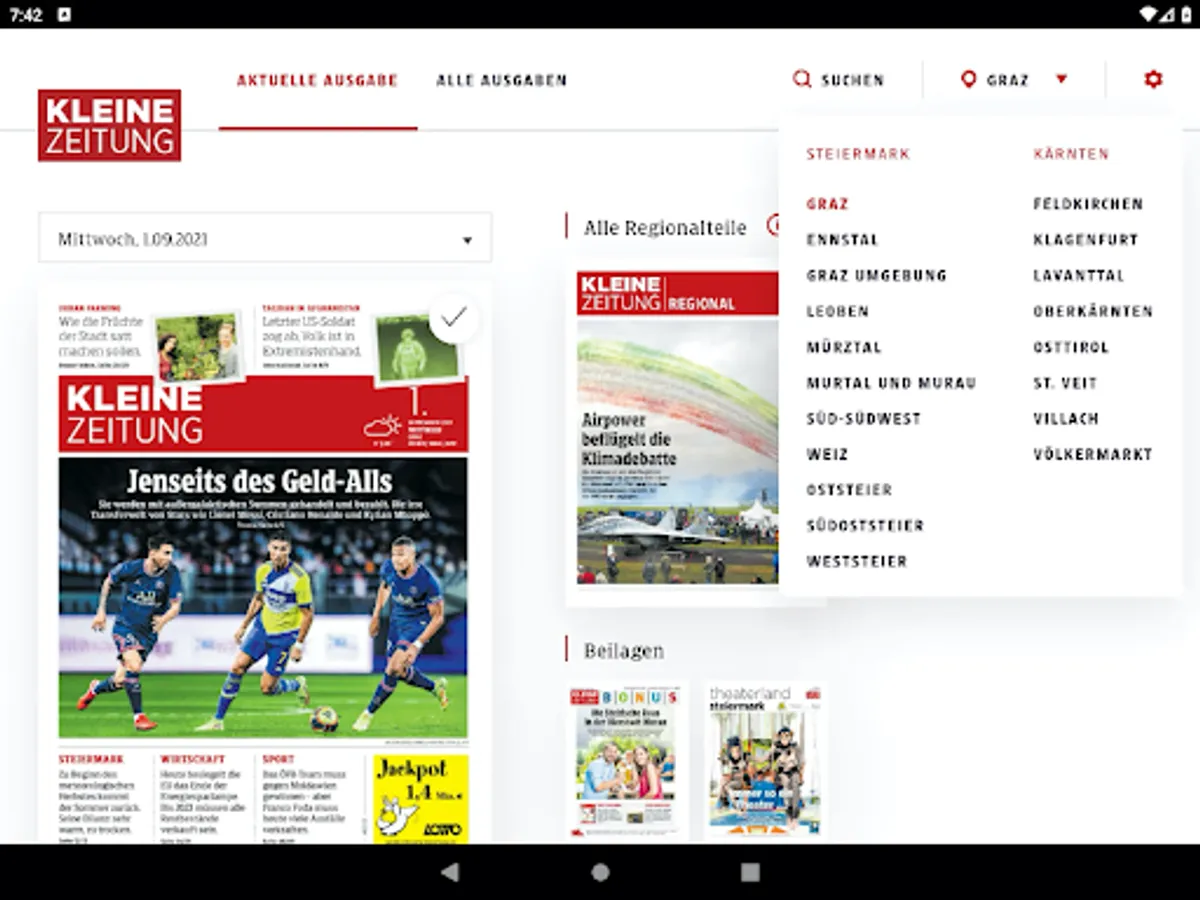Select Oberkärnten region
1200x900 pixels.
pyautogui.click(x=1093, y=311)
